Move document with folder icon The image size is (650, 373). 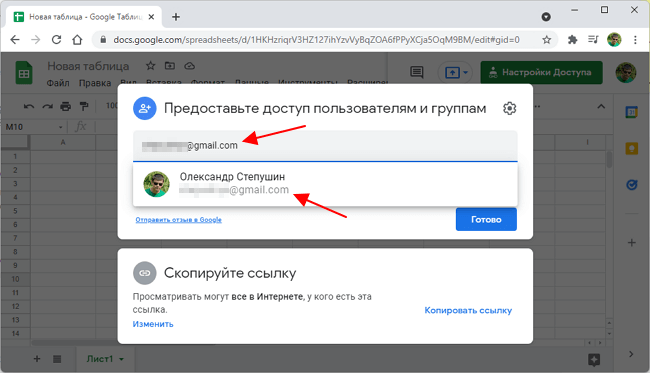tap(170, 65)
